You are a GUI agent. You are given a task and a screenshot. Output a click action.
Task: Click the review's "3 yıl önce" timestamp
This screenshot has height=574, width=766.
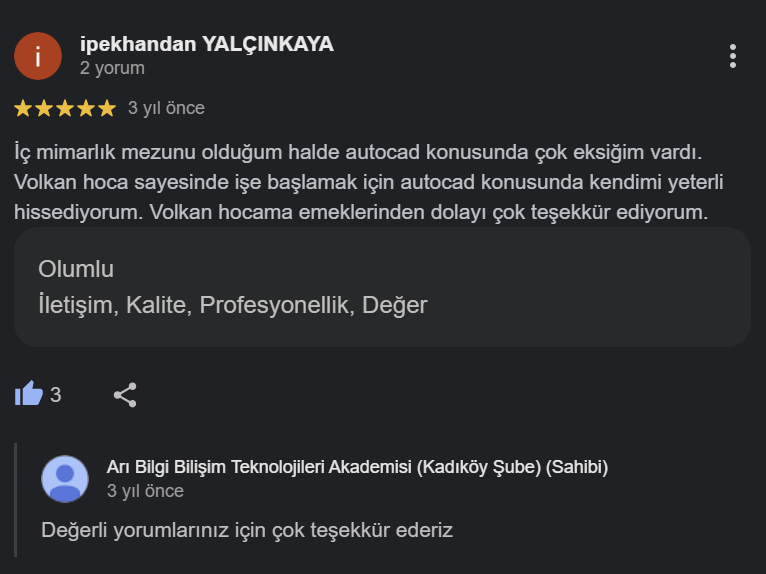pyautogui.click(x=166, y=108)
